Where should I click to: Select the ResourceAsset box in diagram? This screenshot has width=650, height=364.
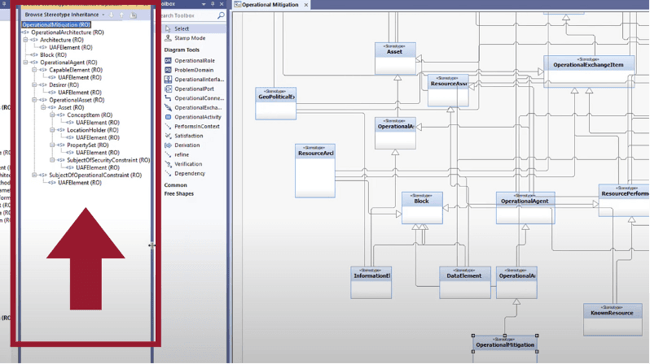point(448,90)
